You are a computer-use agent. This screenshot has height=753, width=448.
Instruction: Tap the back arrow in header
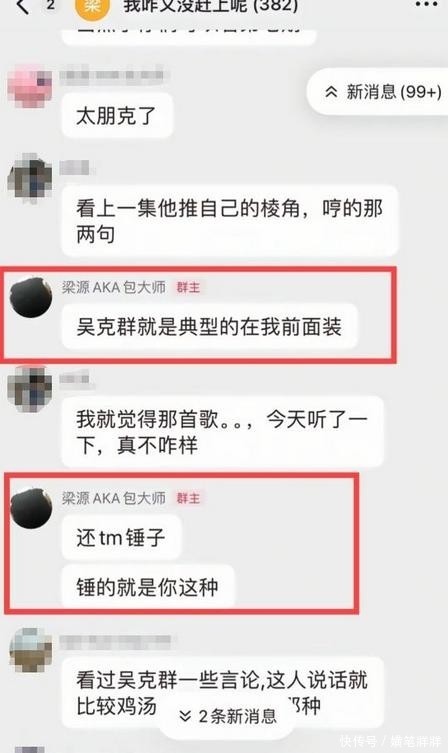pyautogui.click(x=22, y=6)
